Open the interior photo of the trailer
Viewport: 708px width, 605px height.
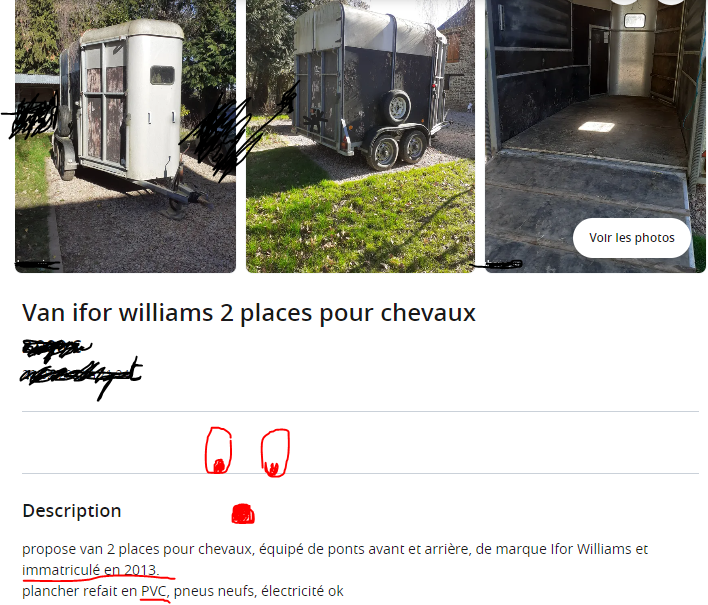coord(595,136)
